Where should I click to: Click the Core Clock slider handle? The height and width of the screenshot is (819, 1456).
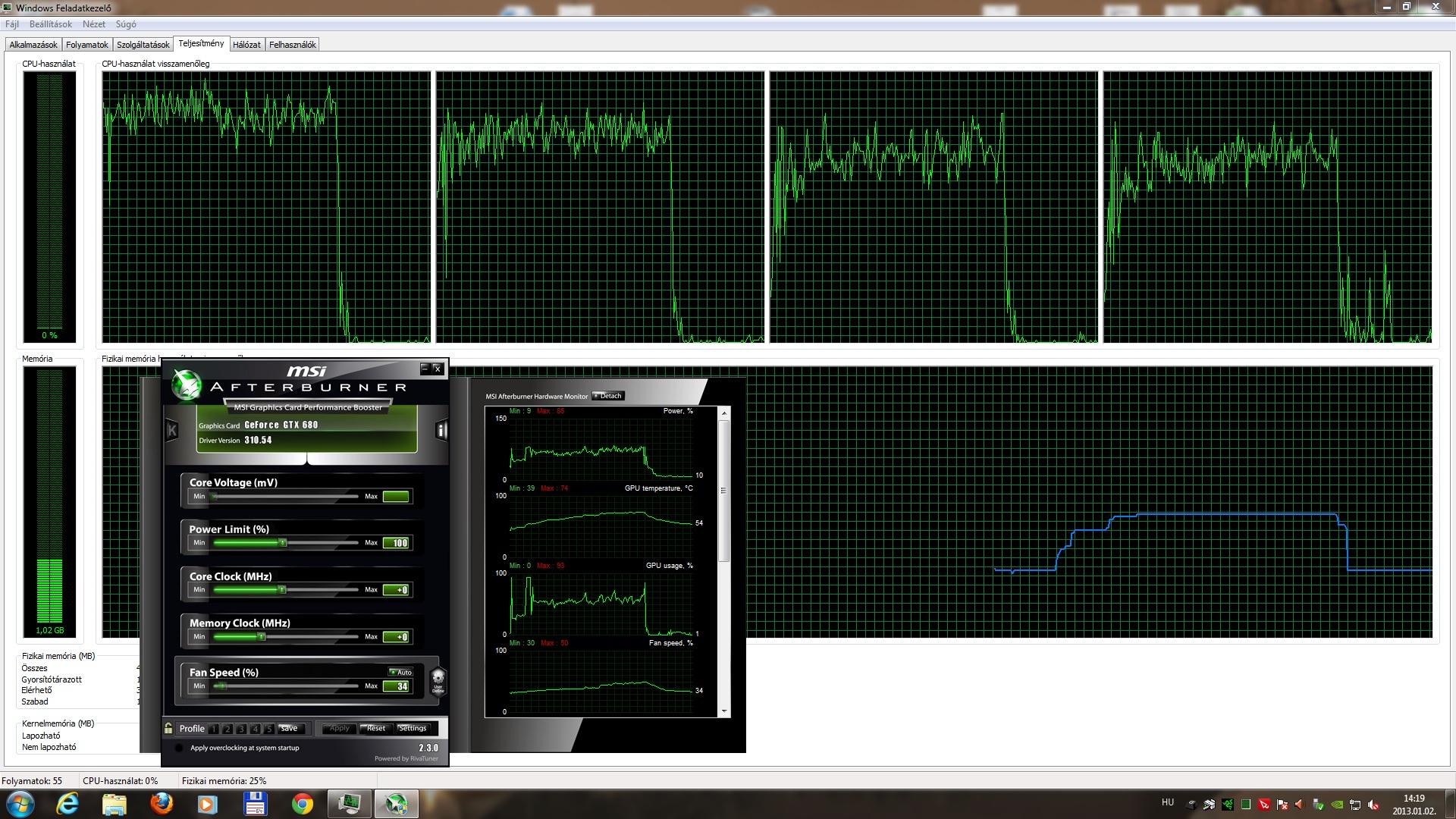(x=282, y=590)
